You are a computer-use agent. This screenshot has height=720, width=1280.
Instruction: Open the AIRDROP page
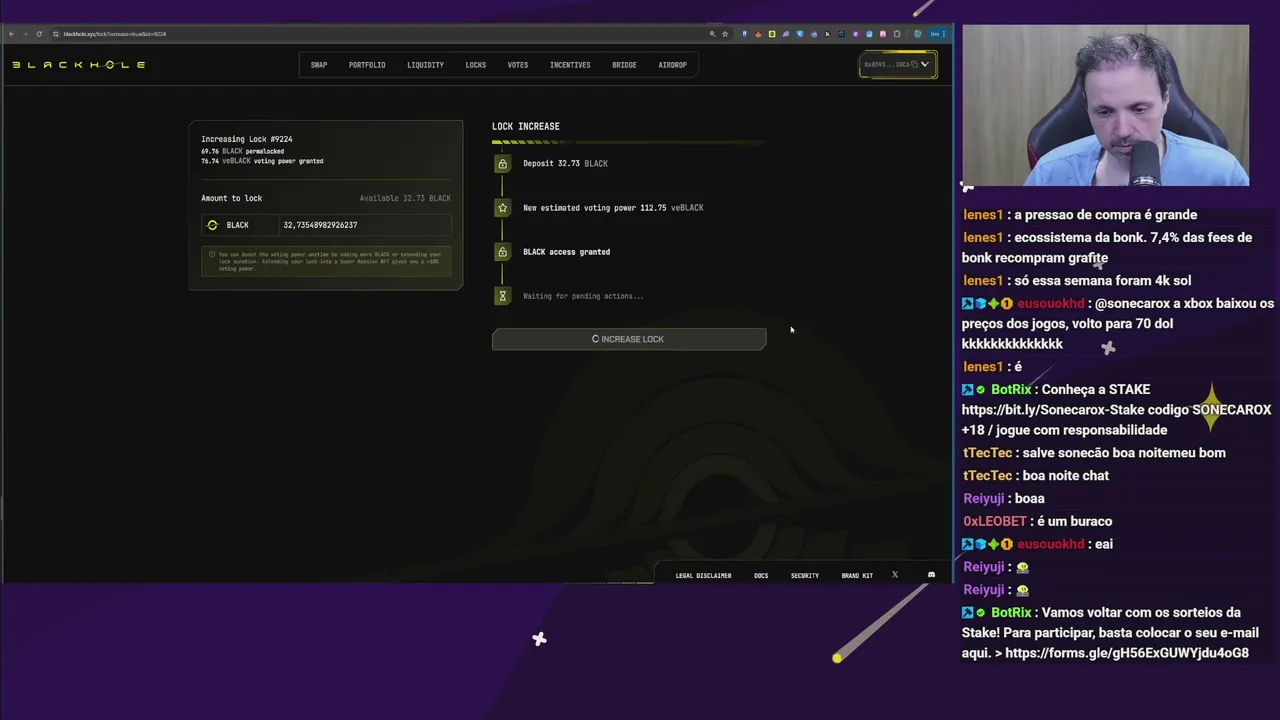673,65
